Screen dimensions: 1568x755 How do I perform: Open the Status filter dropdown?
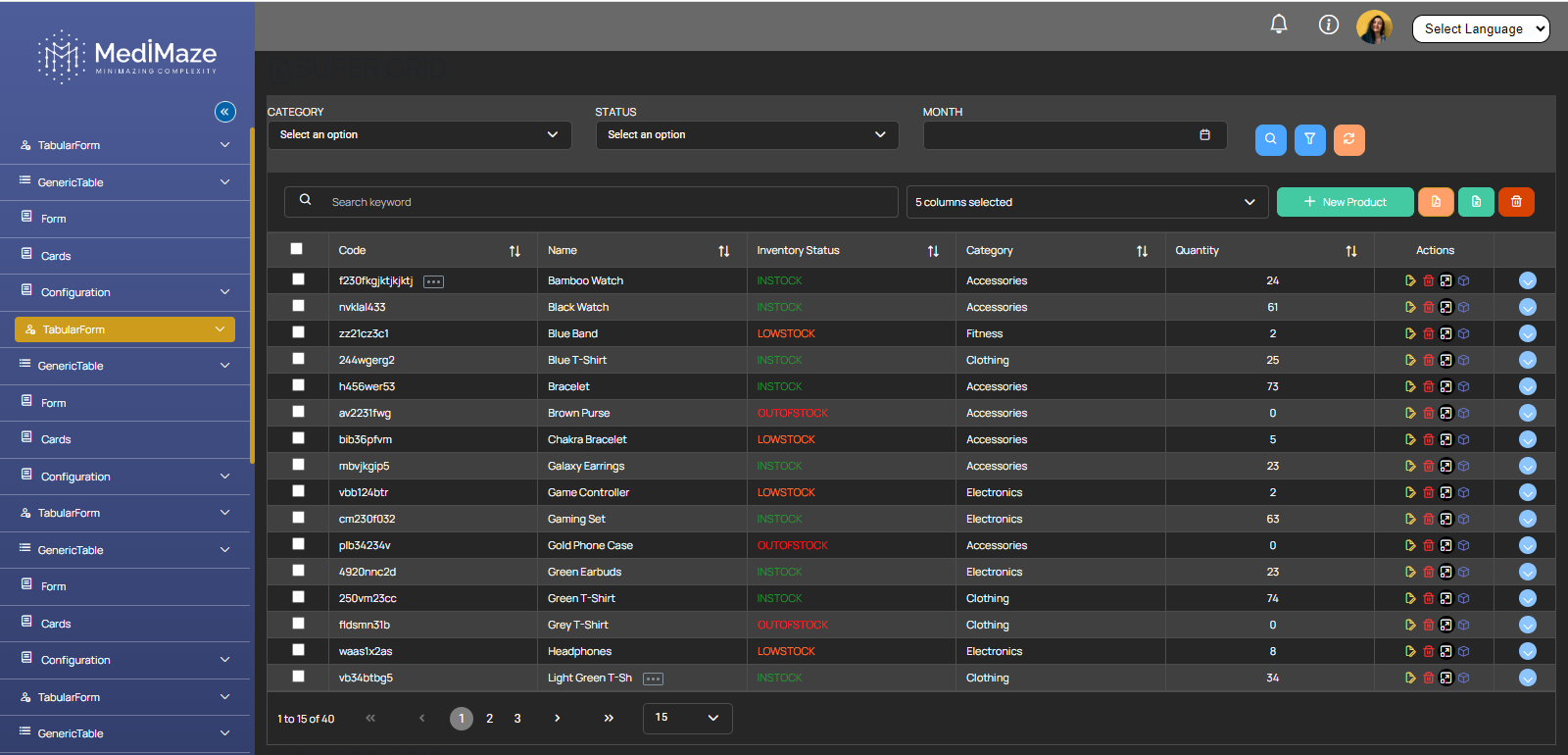tap(747, 134)
